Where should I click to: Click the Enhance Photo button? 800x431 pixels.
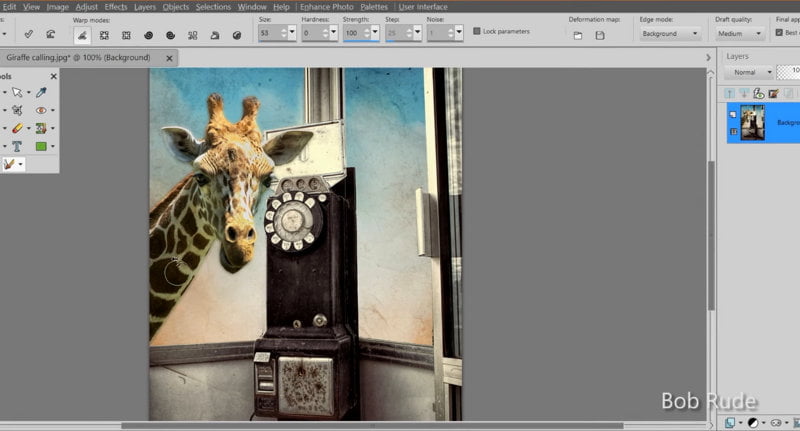click(x=326, y=7)
